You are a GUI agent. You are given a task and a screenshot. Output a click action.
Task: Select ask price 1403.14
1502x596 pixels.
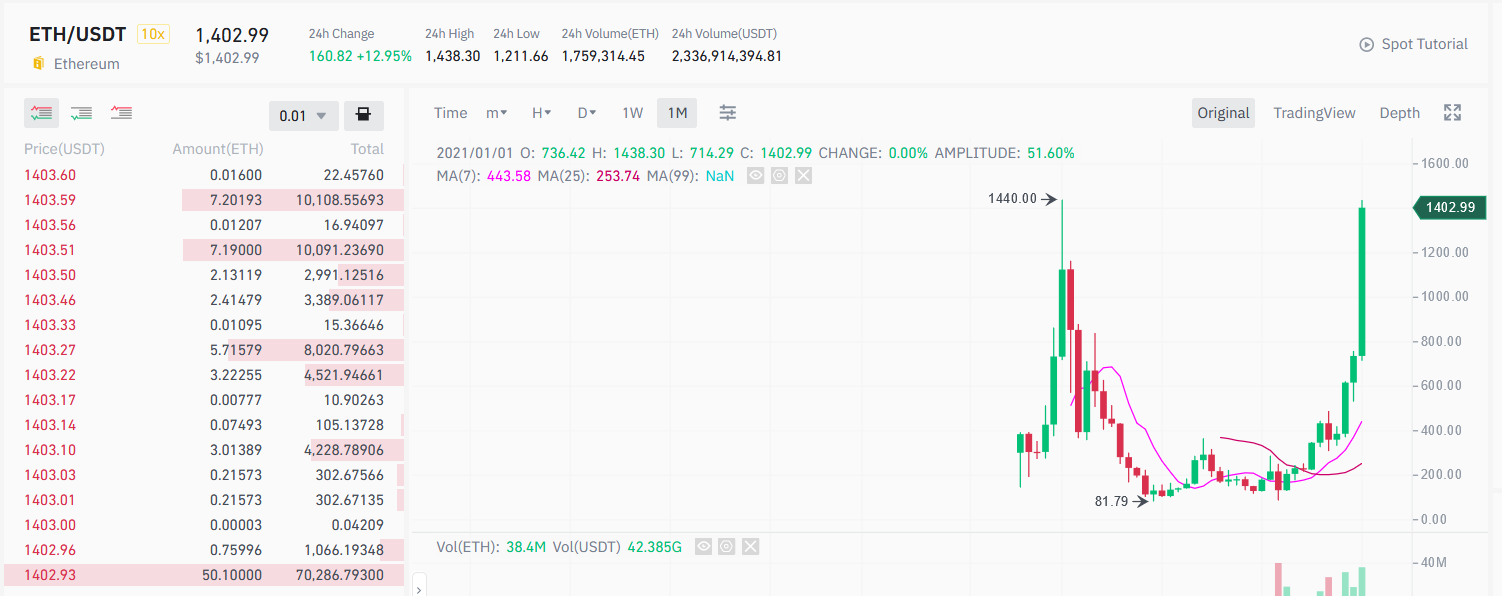coord(49,425)
